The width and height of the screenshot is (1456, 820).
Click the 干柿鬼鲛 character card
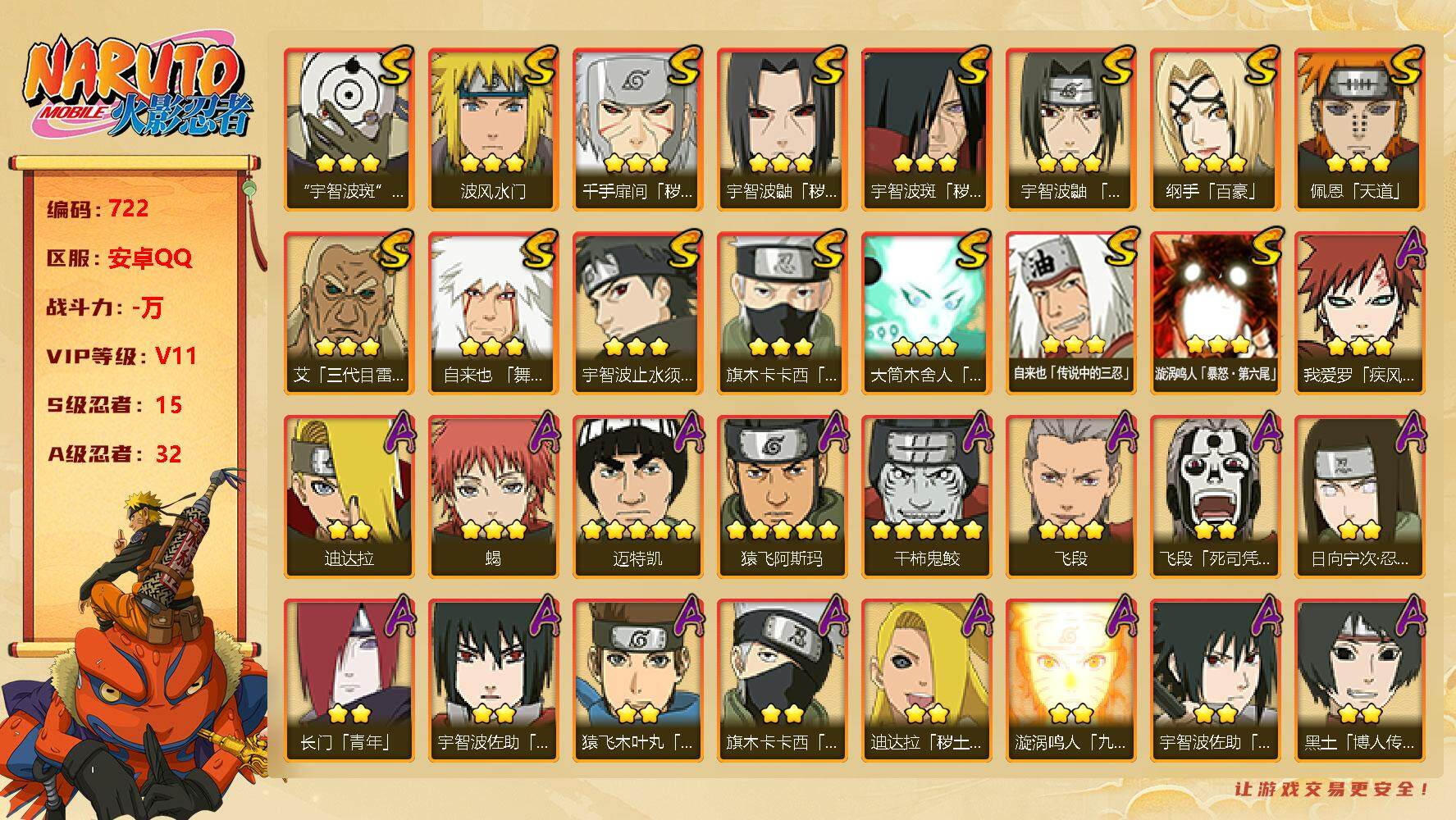pos(926,496)
